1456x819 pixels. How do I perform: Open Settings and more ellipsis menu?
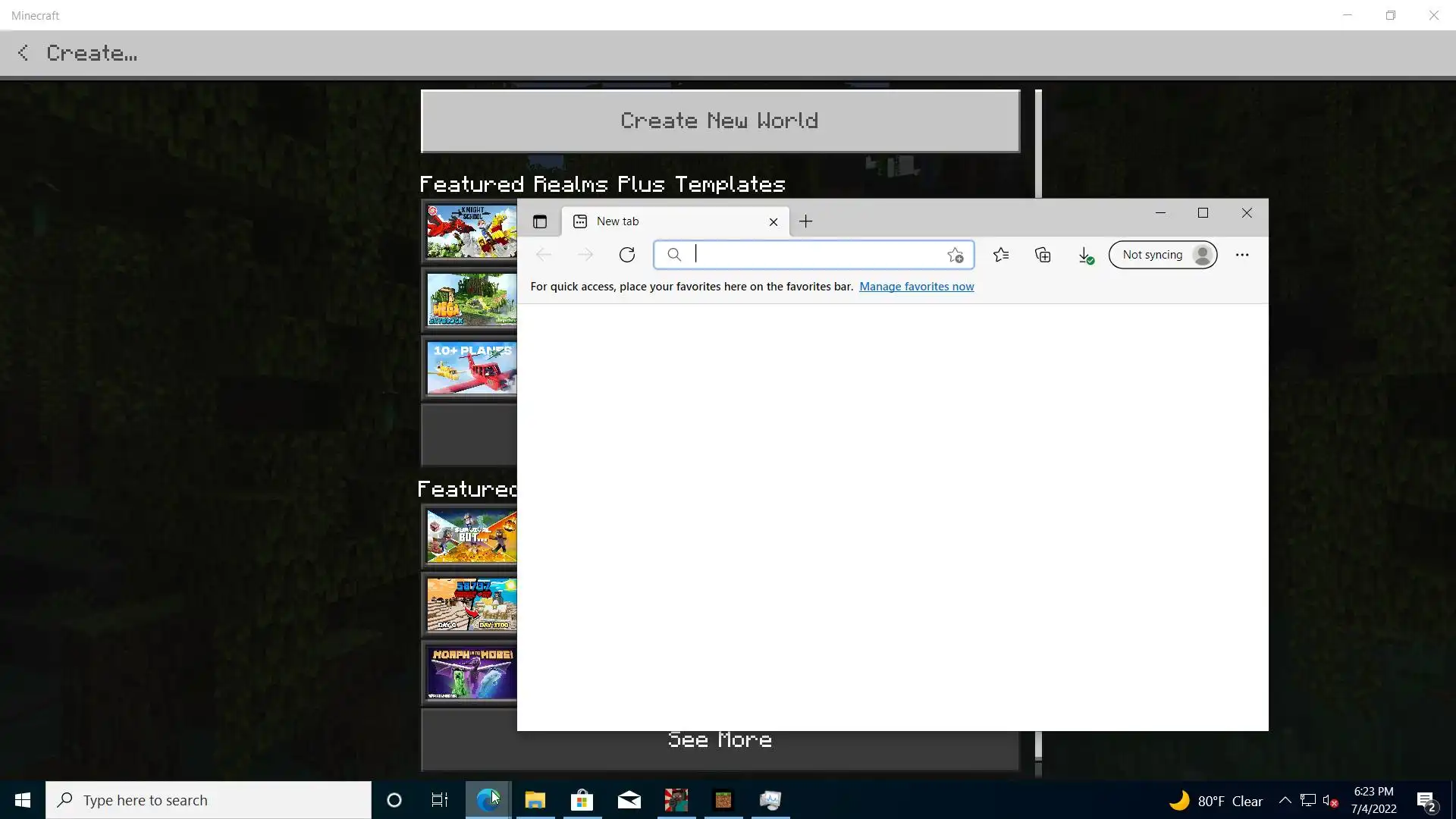point(1241,255)
